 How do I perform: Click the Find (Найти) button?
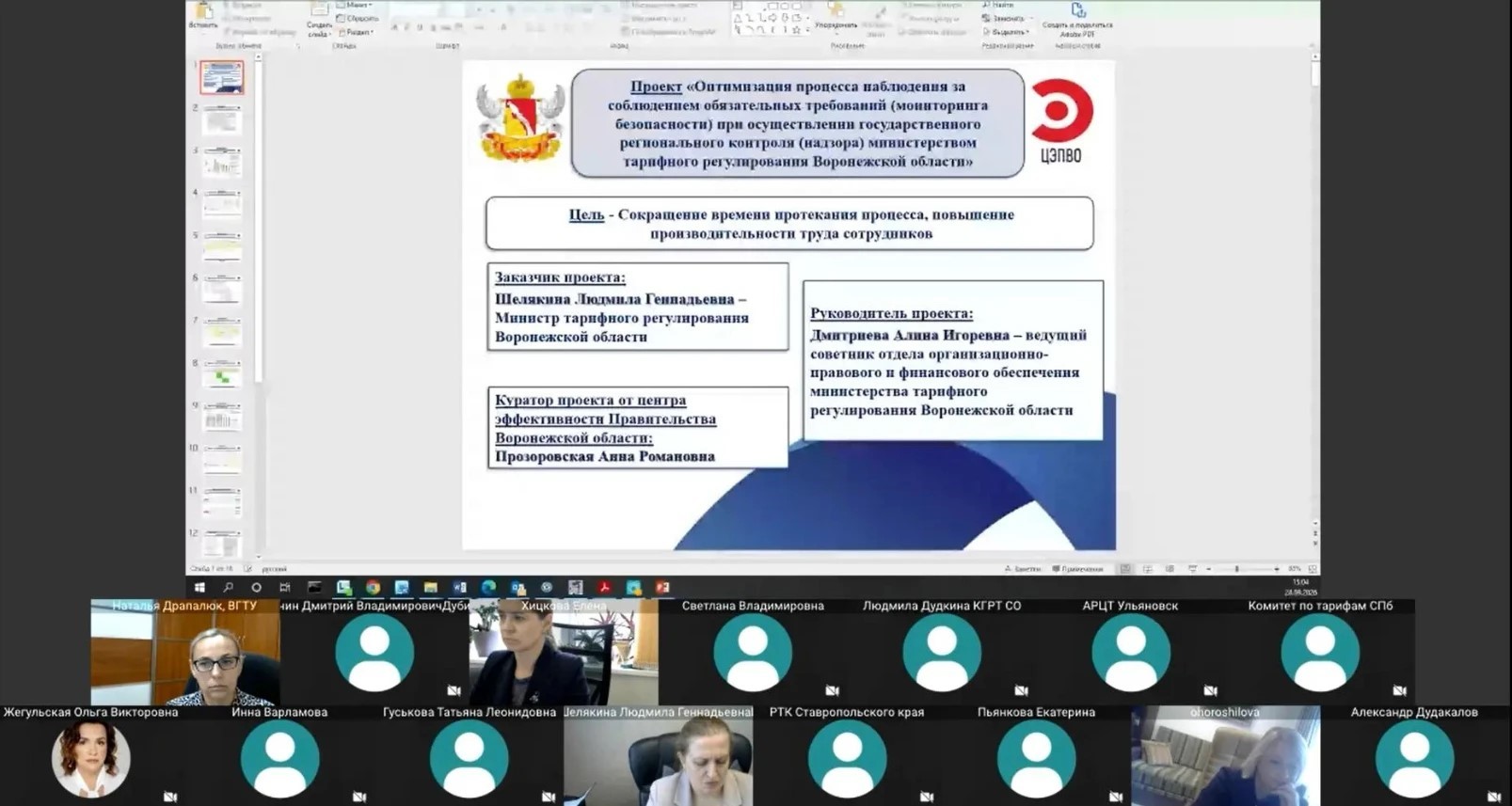pyautogui.click(x=1000, y=5)
